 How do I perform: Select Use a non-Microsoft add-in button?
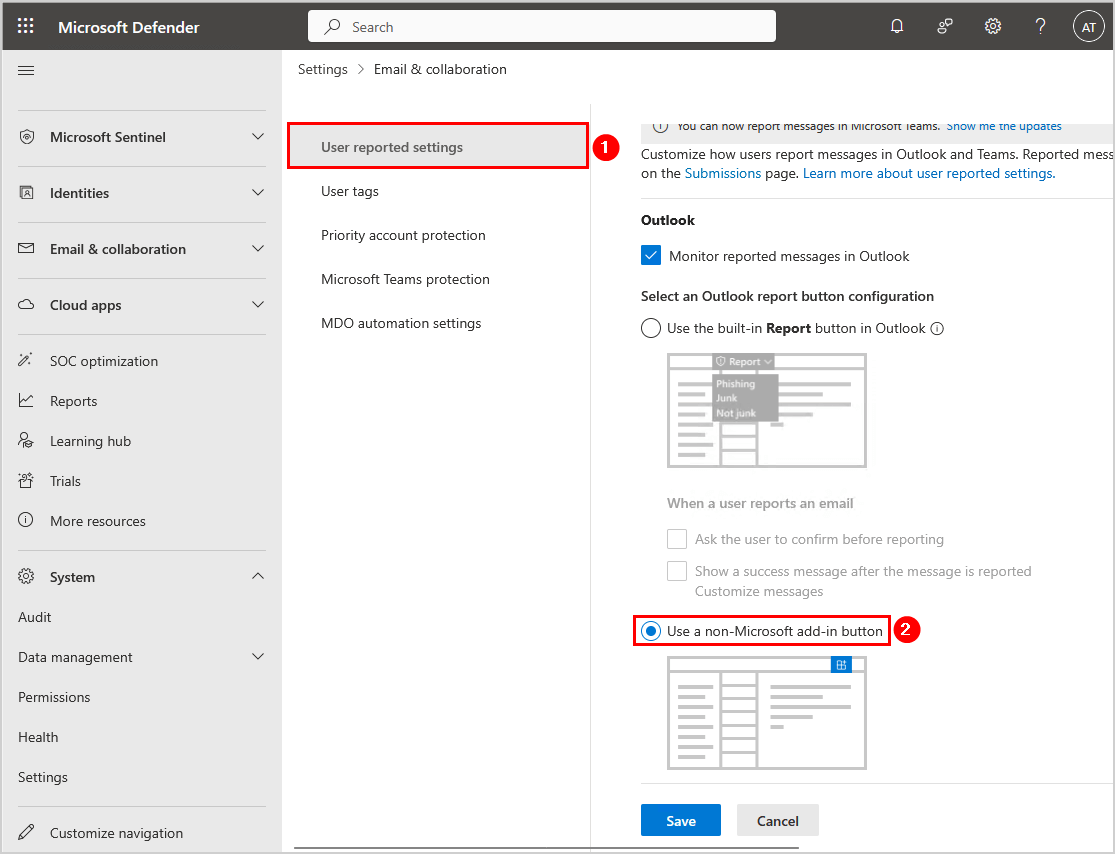pos(651,631)
